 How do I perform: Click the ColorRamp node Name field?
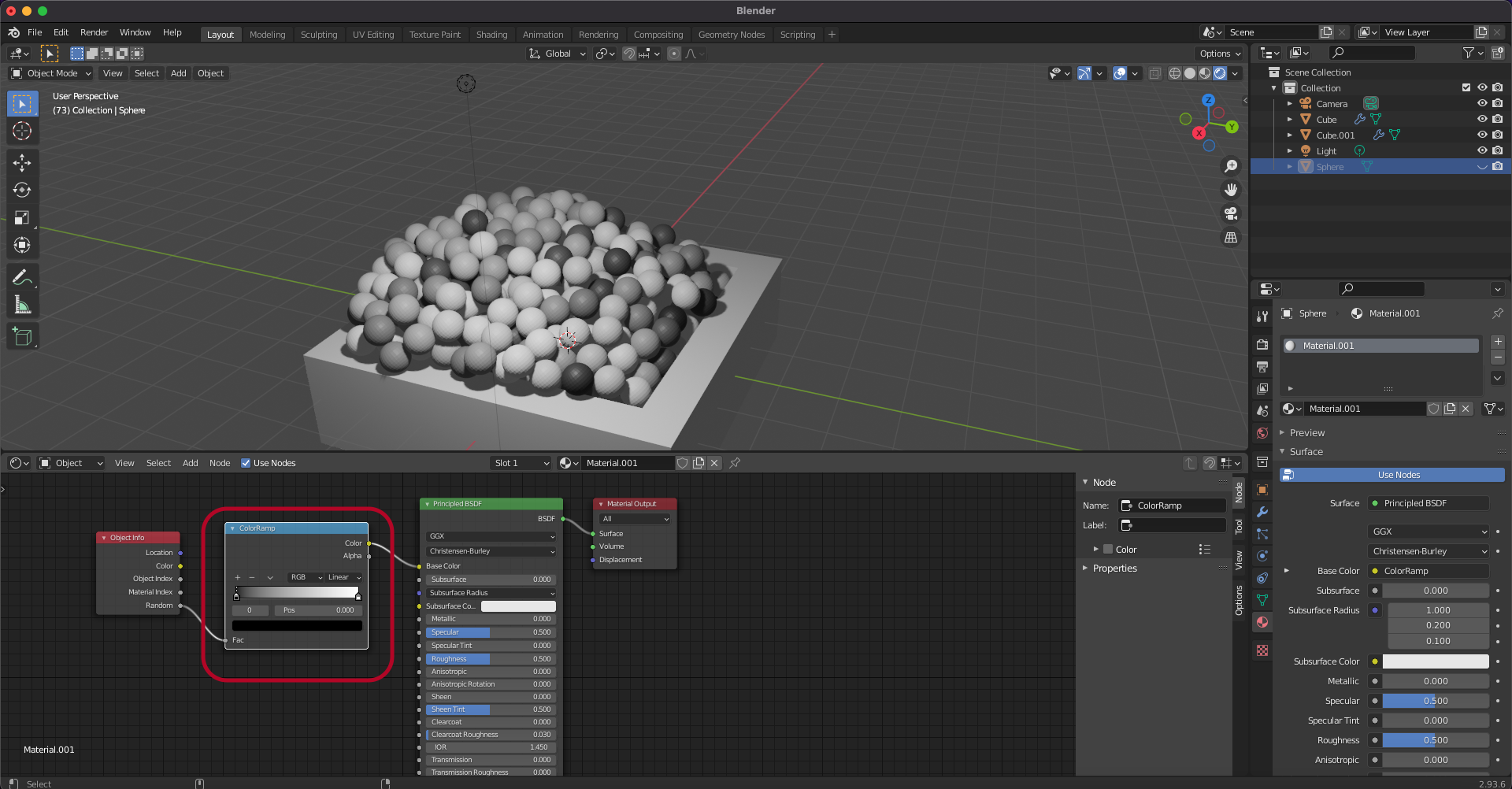1173,506
